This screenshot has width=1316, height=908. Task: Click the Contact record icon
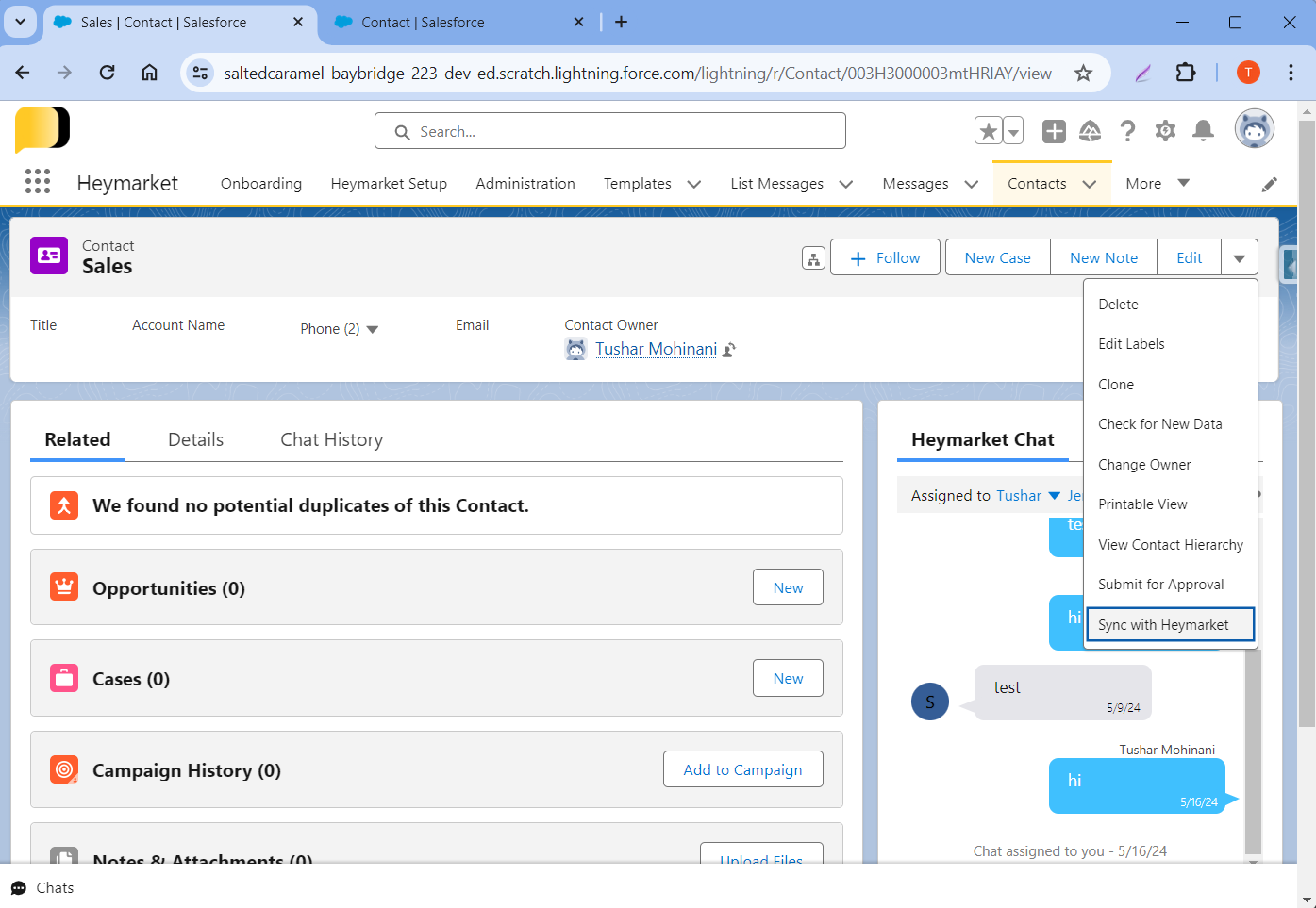pyautogui.click(x=49, y=256)
